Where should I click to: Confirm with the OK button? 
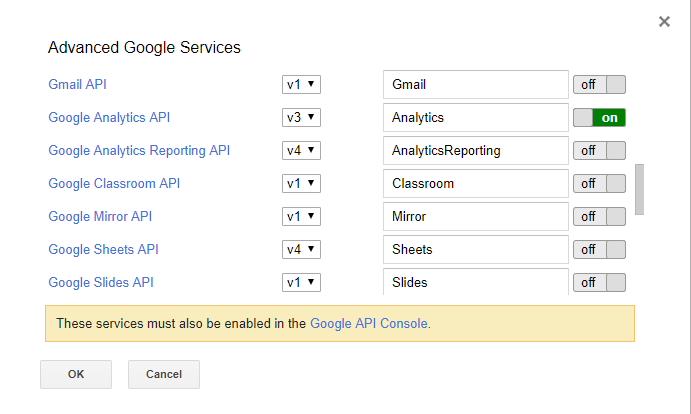coord(76,374)
